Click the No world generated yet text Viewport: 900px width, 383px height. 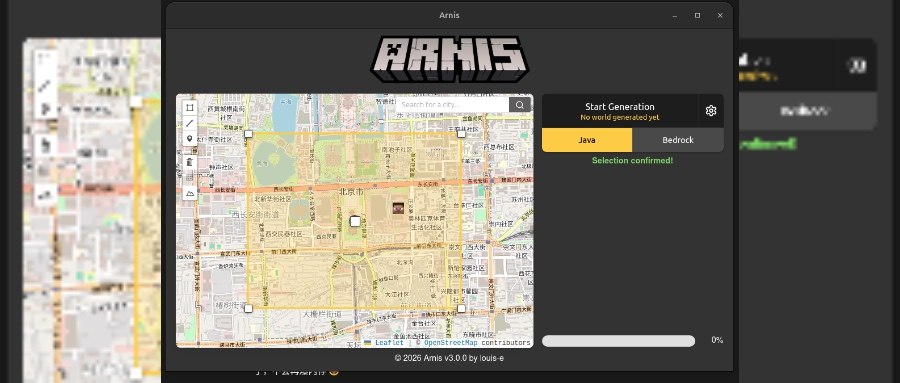pyautogui.click(x=620, y=118)
